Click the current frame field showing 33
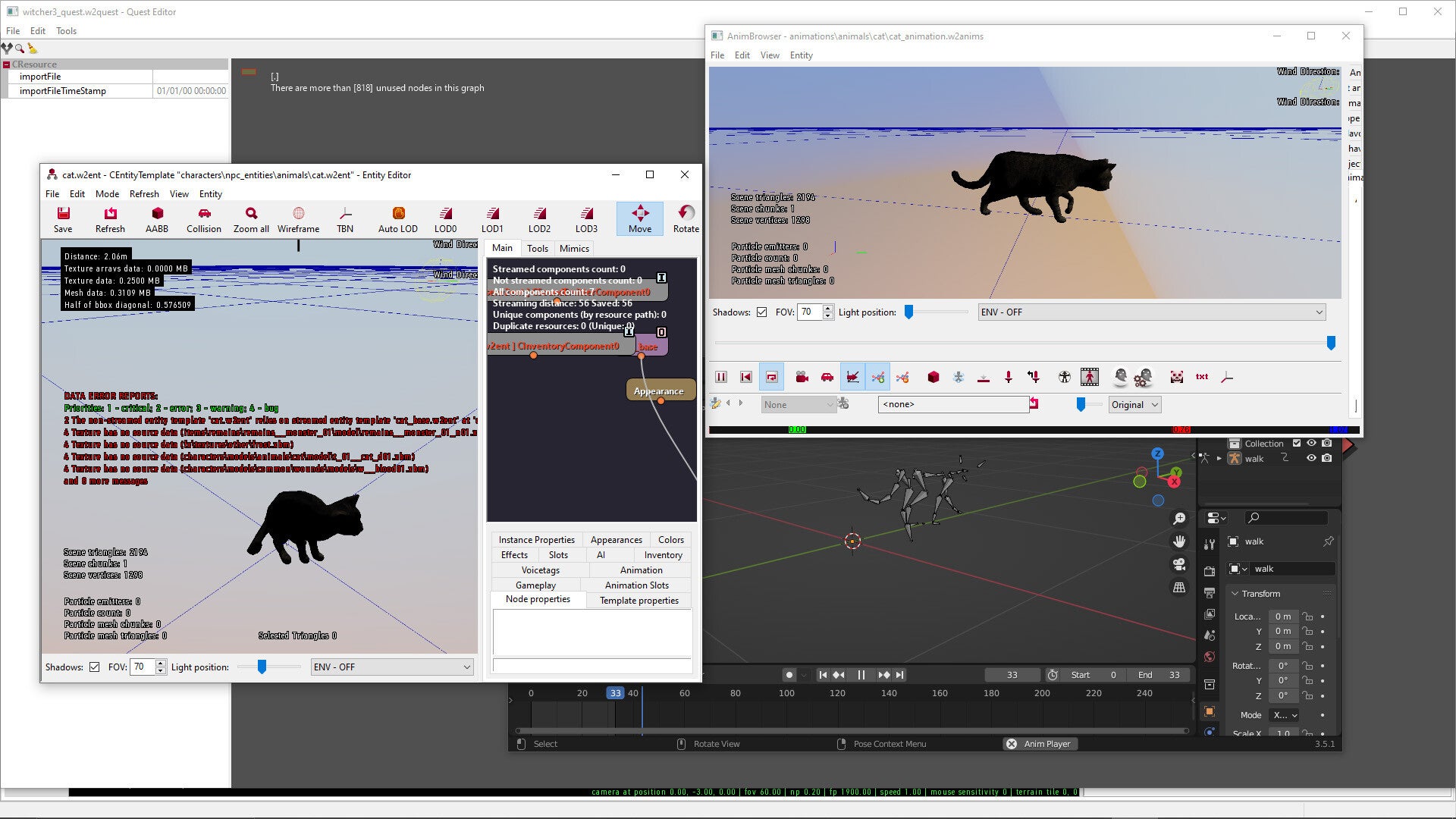Image resolution: width=1456 pixels, height=819 pixels. (x=1012, y=674)
